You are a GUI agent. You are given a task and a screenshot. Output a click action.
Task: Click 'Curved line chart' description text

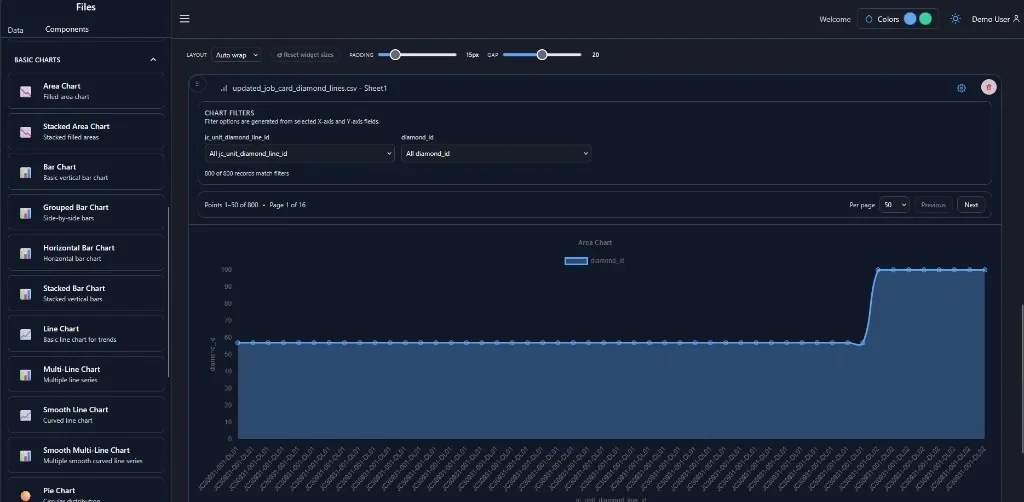click(68, 420)
